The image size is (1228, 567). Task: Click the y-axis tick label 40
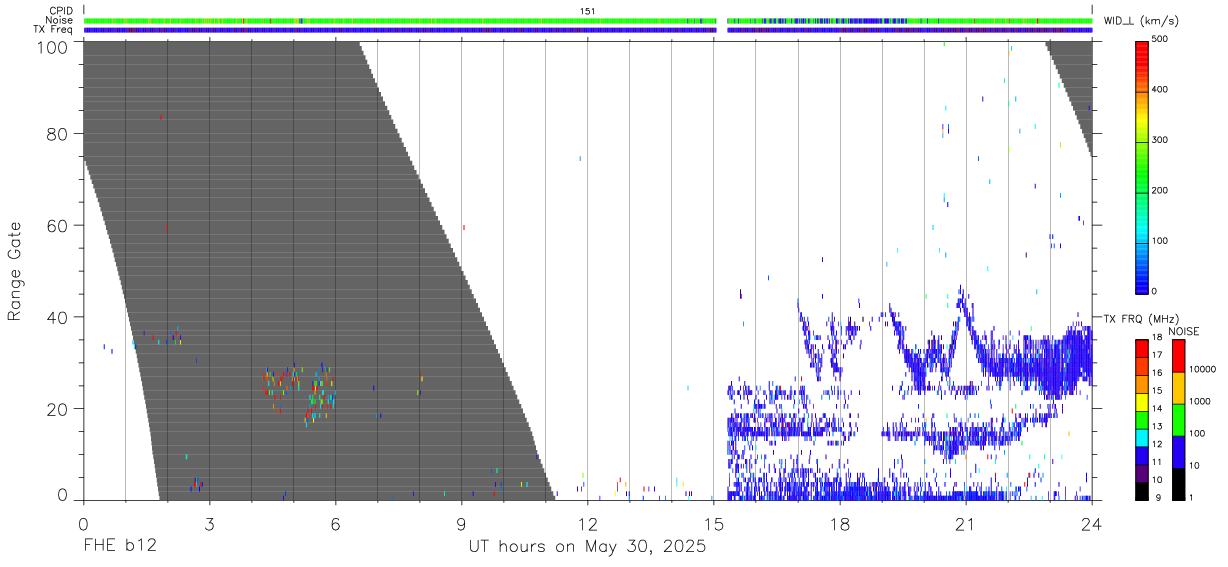pyautogui.click(x=57, y=317)
